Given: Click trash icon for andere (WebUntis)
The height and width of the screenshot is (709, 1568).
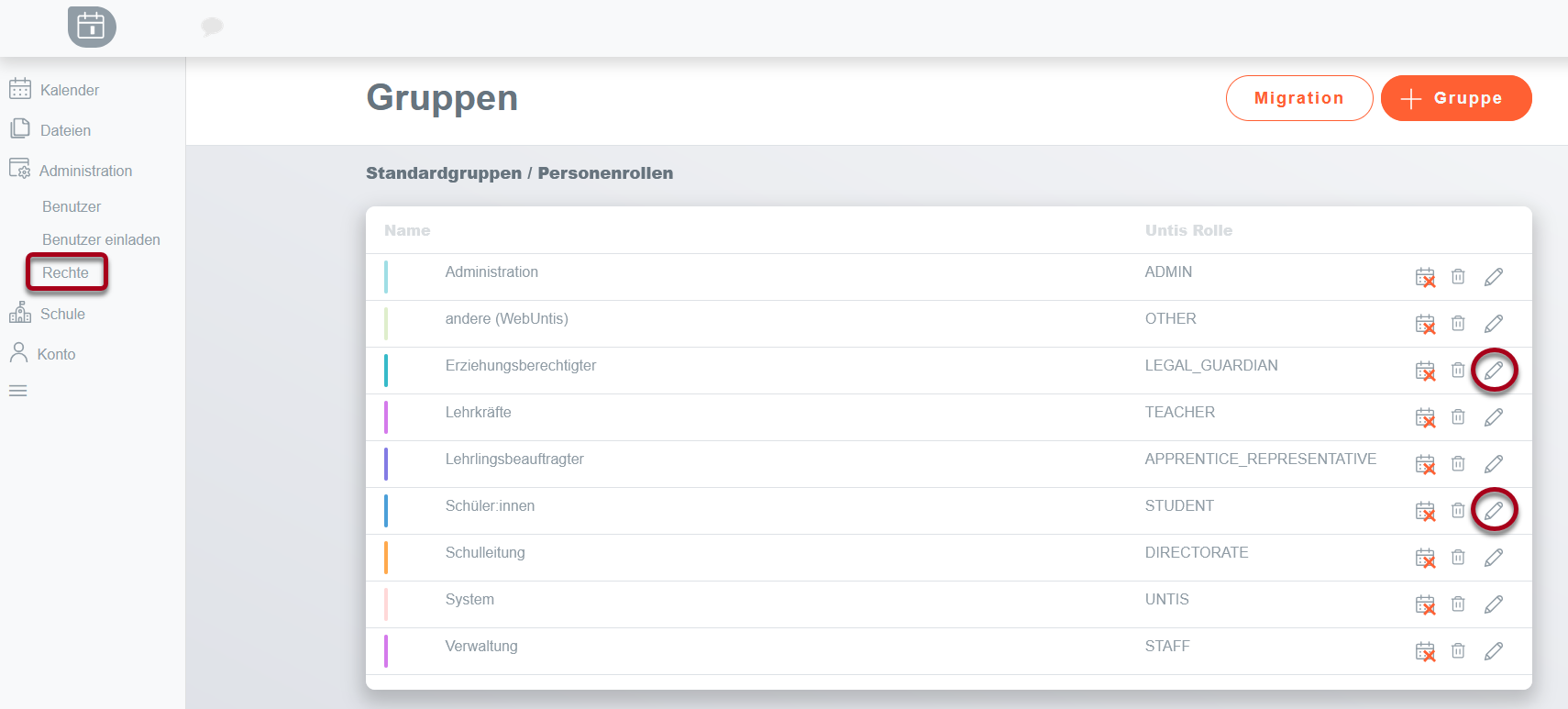Looking at the screenshot, I should coord(1458,324).
